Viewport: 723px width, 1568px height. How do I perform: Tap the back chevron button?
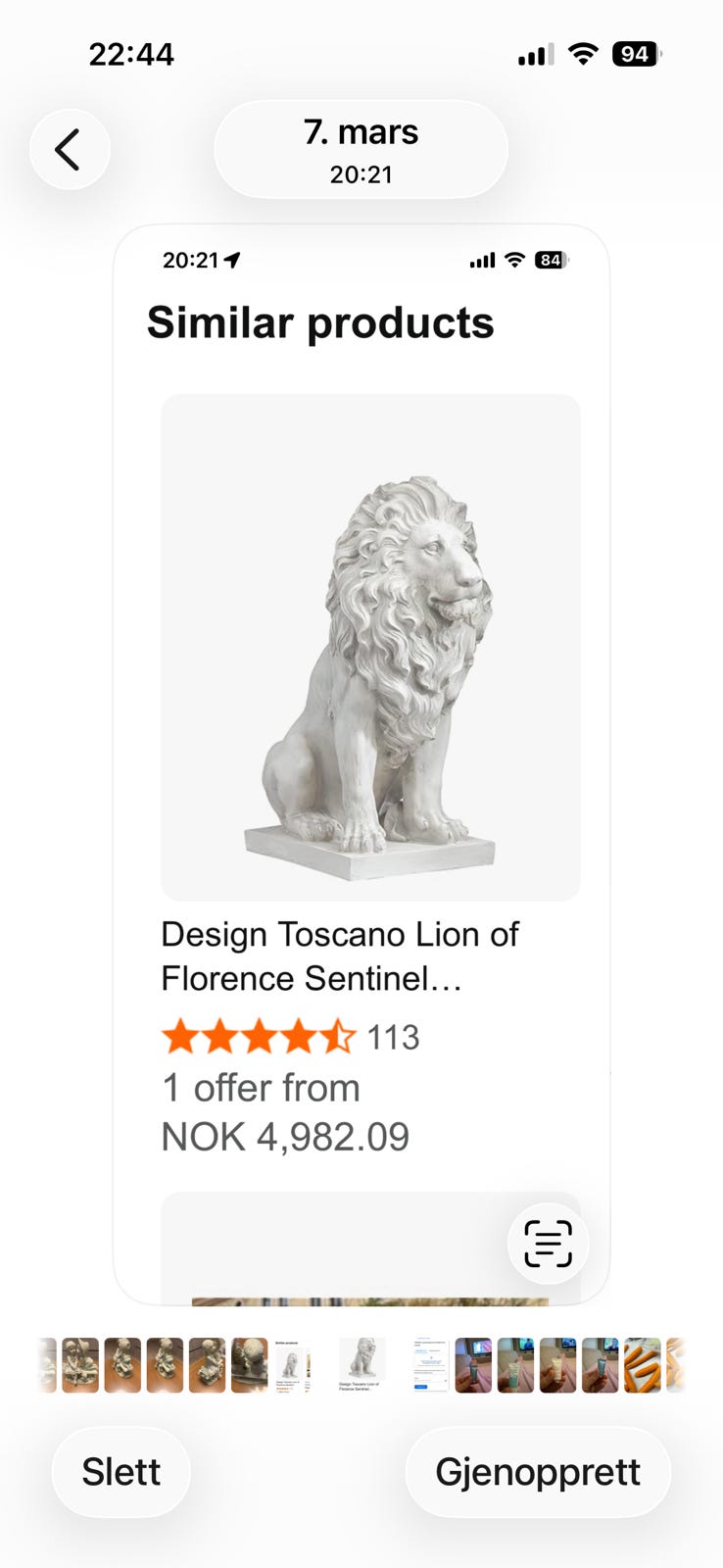coord(69,150)
